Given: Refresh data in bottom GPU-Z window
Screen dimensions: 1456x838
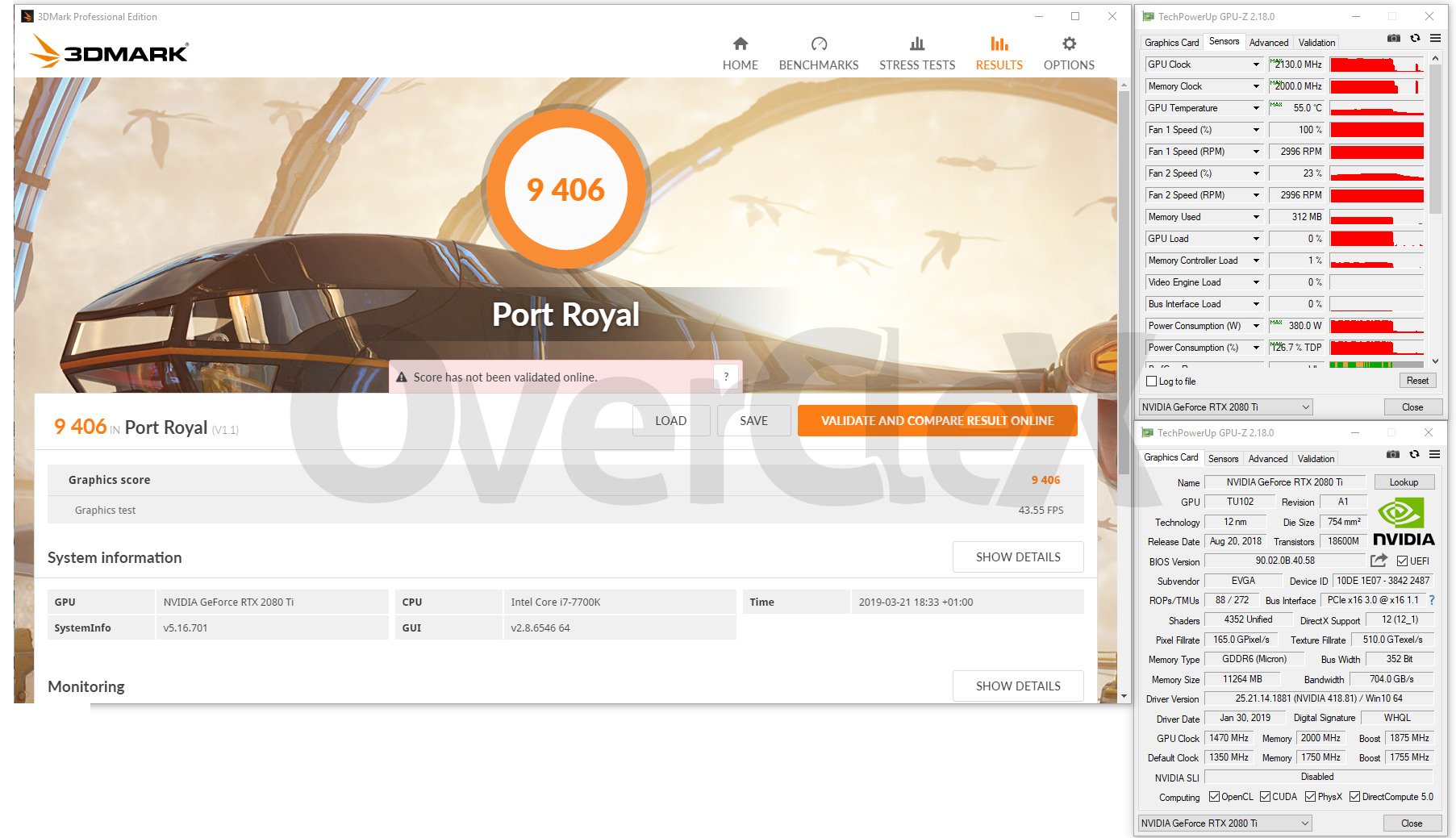Looking at the screenshot, I should pyautogui.click(x=1414, y=454).
